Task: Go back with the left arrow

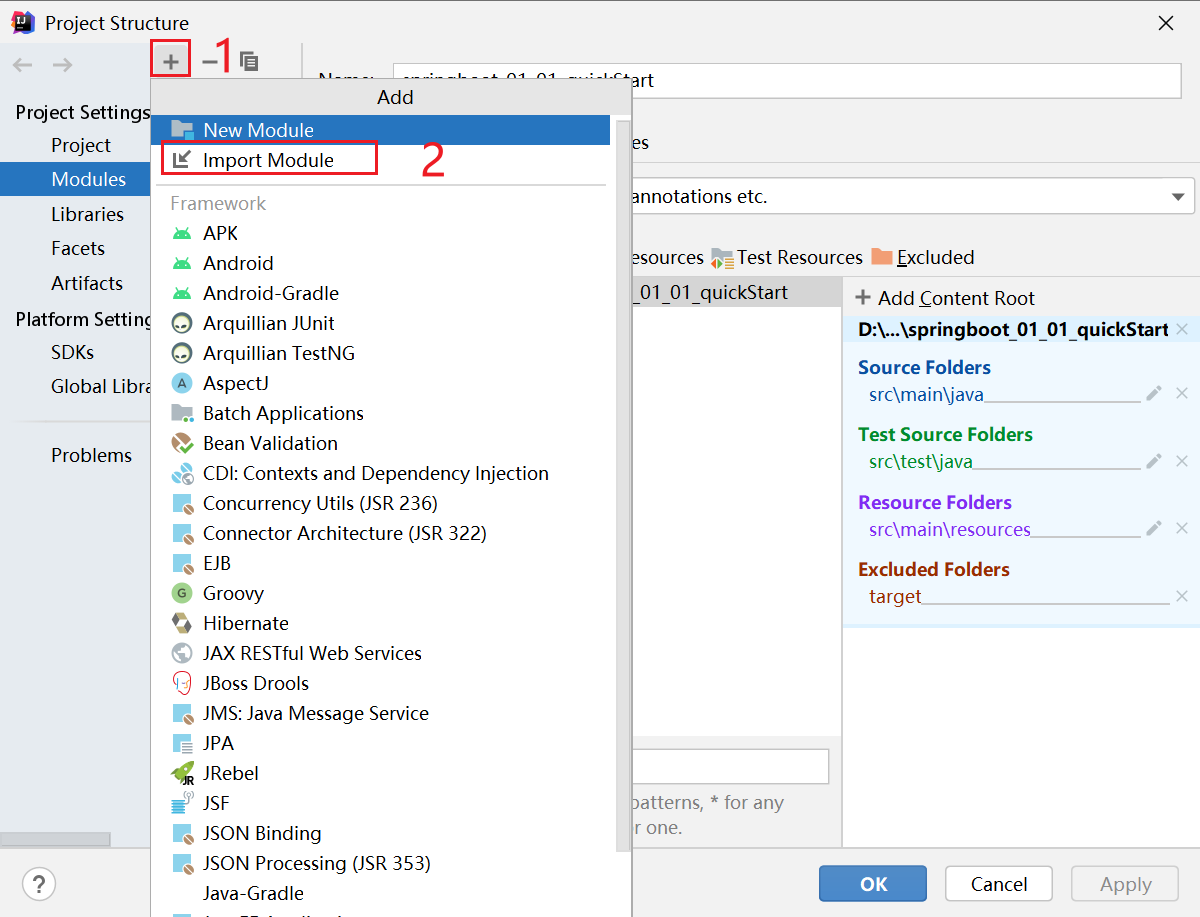Action: point(23,65)
